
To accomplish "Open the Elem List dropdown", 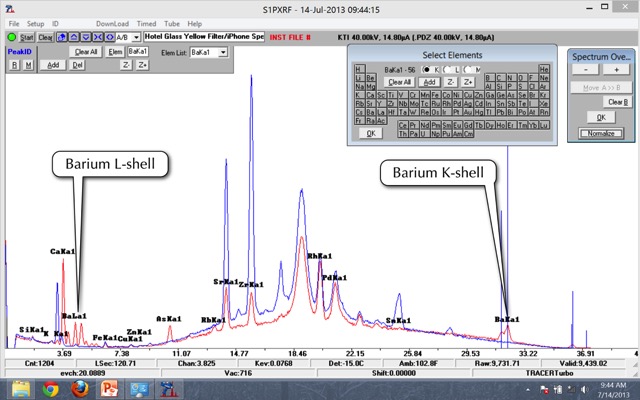I will (x=223, y=51).
